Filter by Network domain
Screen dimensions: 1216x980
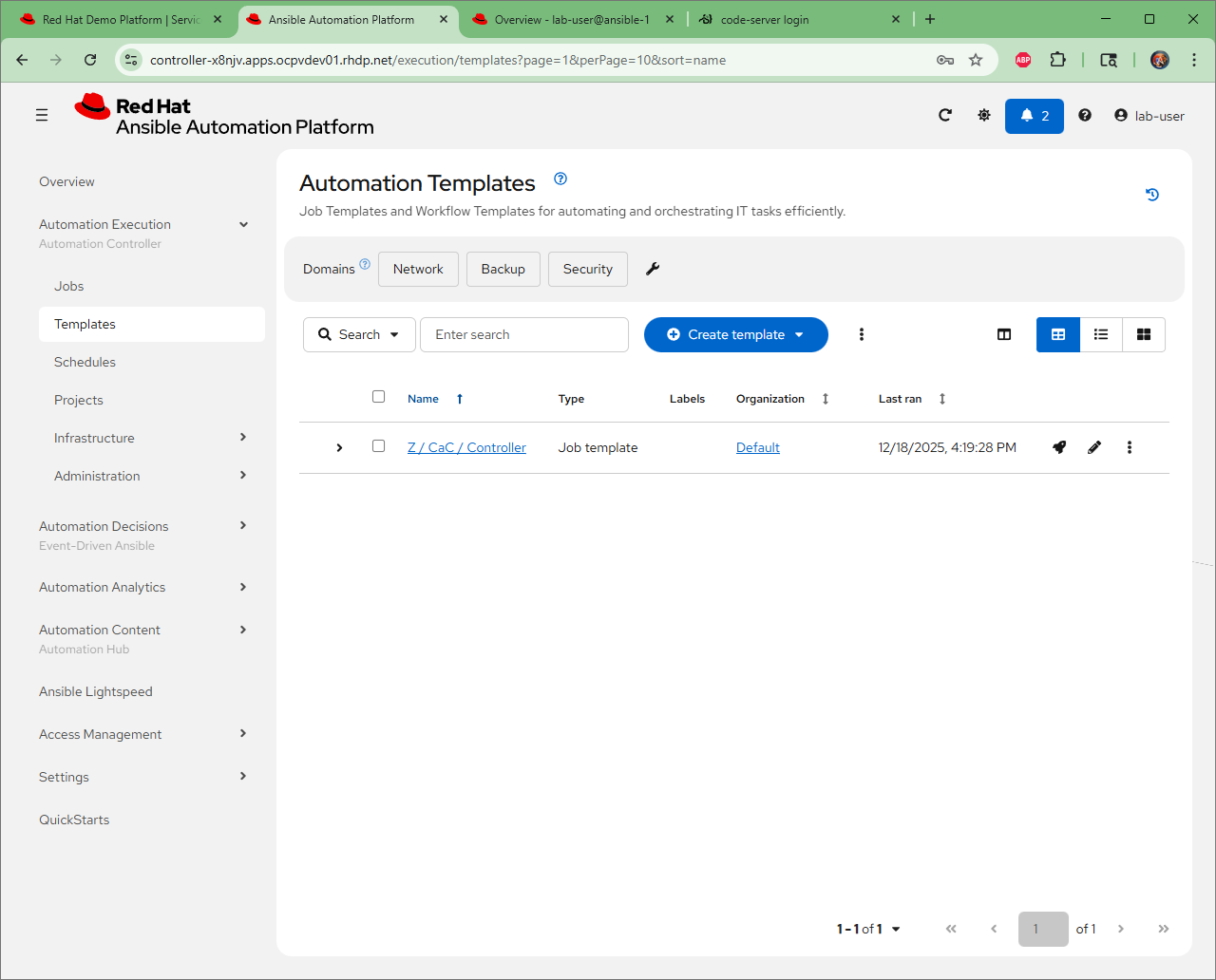[418, 269]
